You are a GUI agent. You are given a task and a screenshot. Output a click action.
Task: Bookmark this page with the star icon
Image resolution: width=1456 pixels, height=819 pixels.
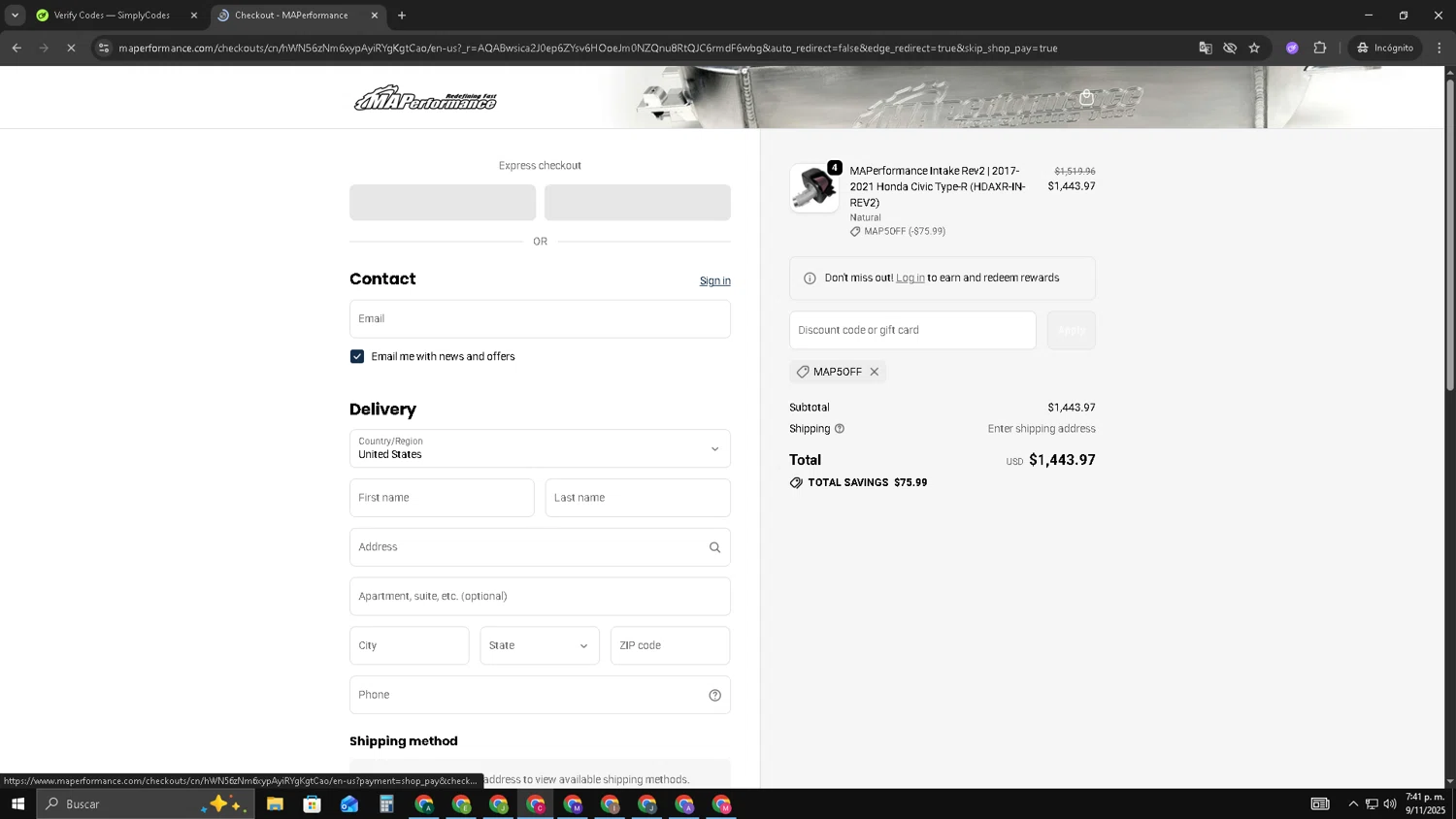[x=1254, y=48]
